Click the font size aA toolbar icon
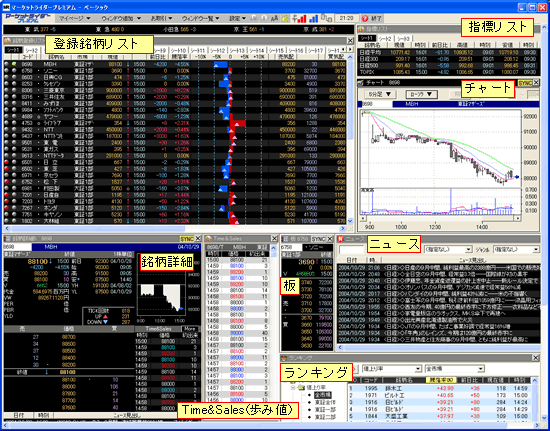 pyautogui.click(x=275, y=18)
